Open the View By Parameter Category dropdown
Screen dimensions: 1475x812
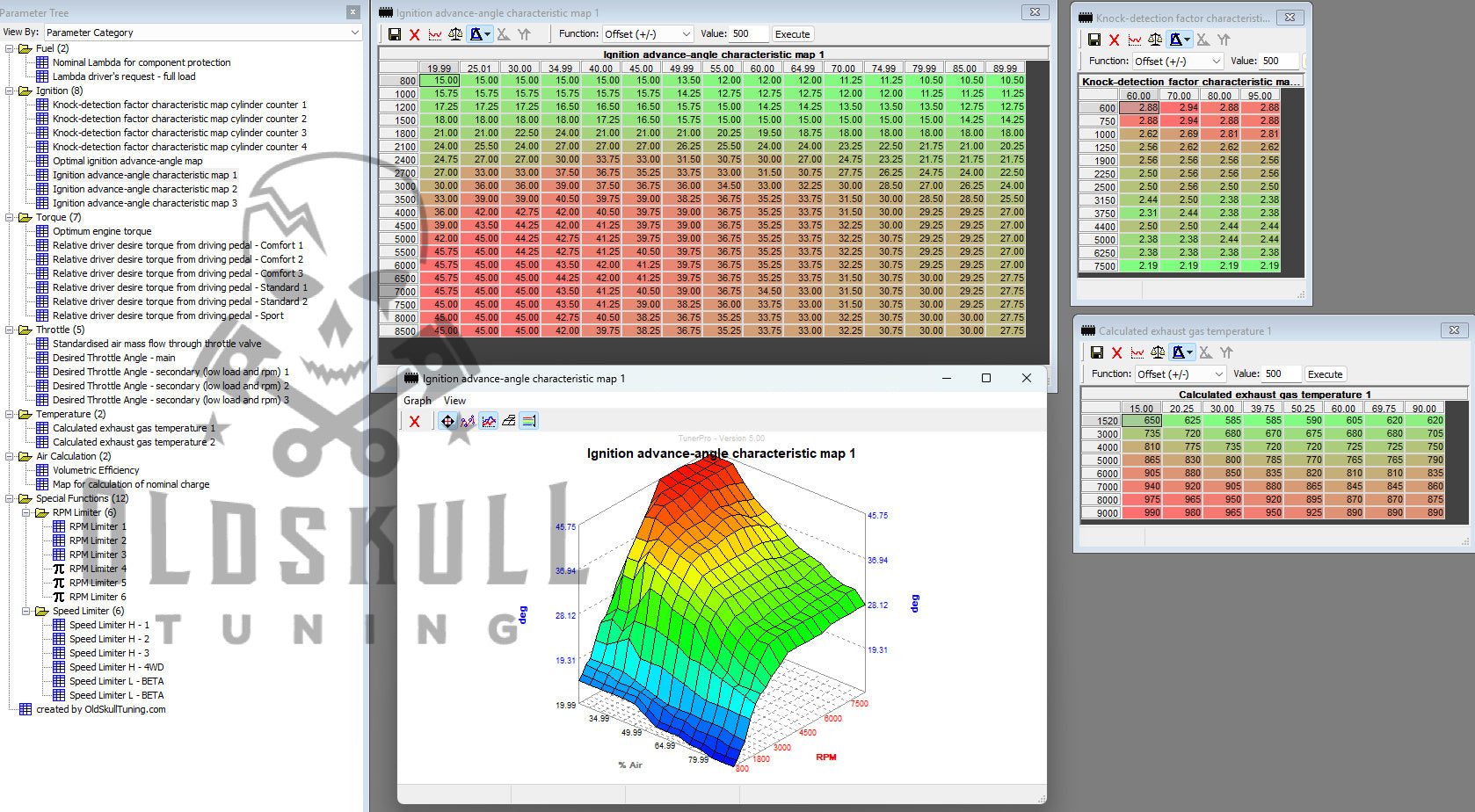point(203,33)
